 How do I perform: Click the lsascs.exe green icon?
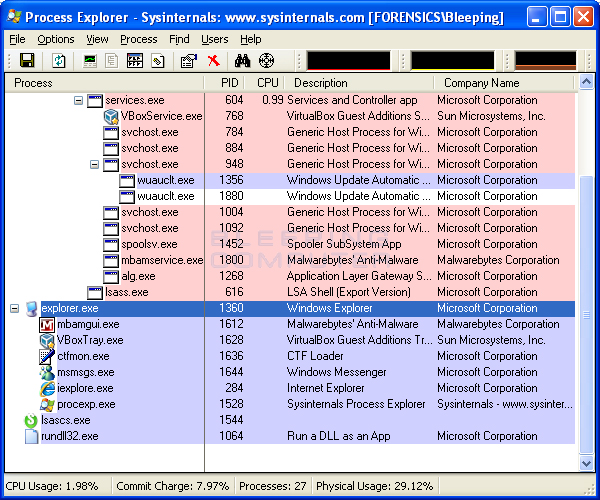pos(31,420)
